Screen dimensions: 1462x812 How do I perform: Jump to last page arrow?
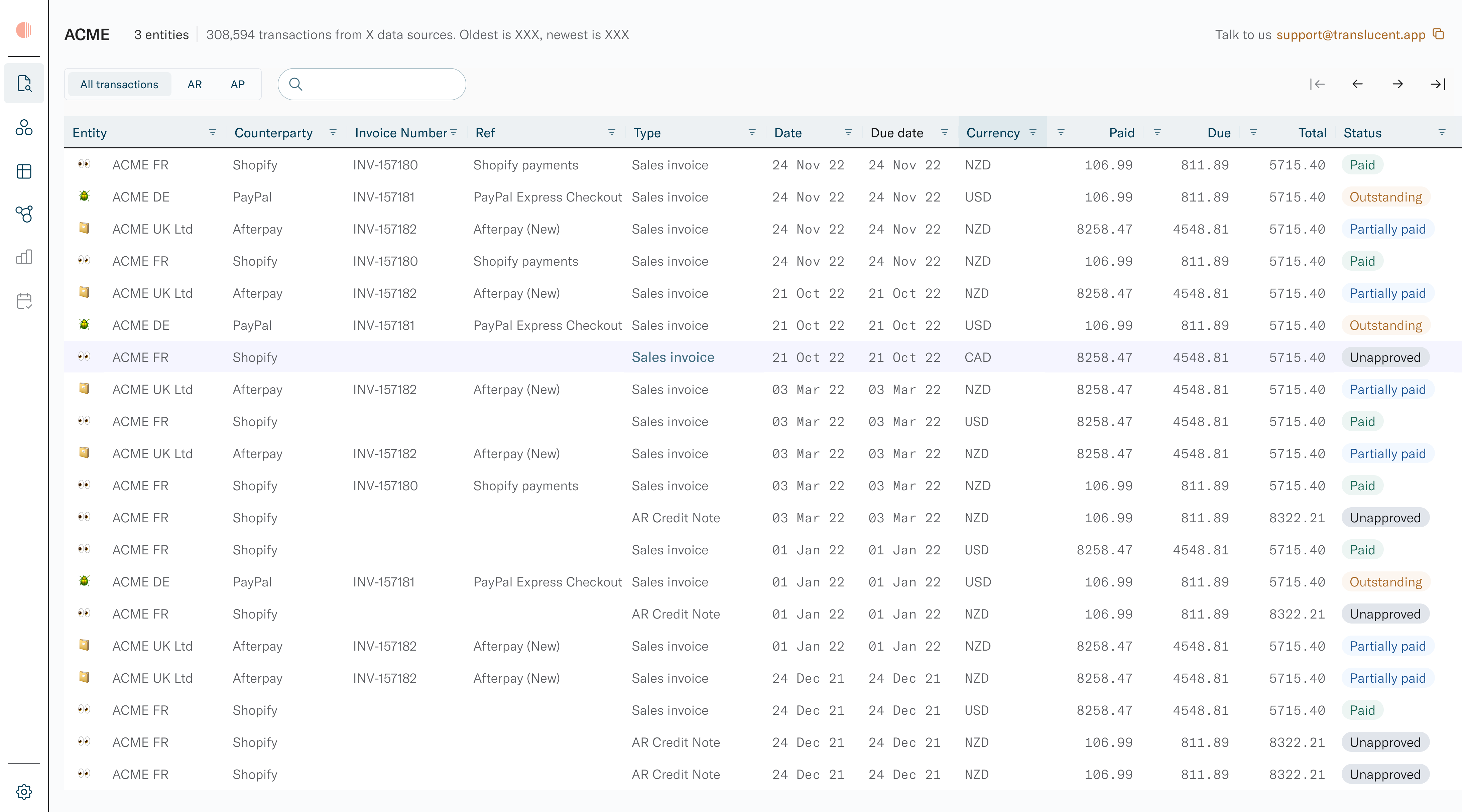click(1438, 84)
